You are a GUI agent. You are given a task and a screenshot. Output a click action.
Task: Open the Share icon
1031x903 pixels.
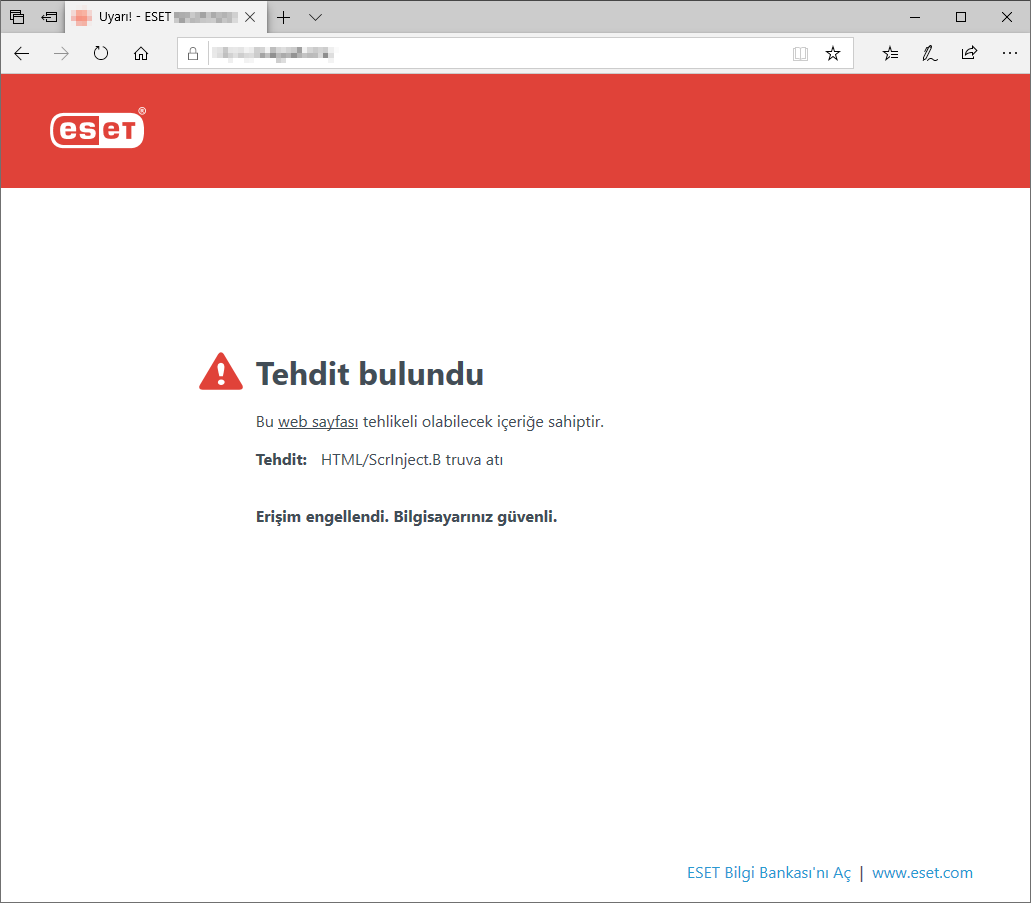coord(969,54)
